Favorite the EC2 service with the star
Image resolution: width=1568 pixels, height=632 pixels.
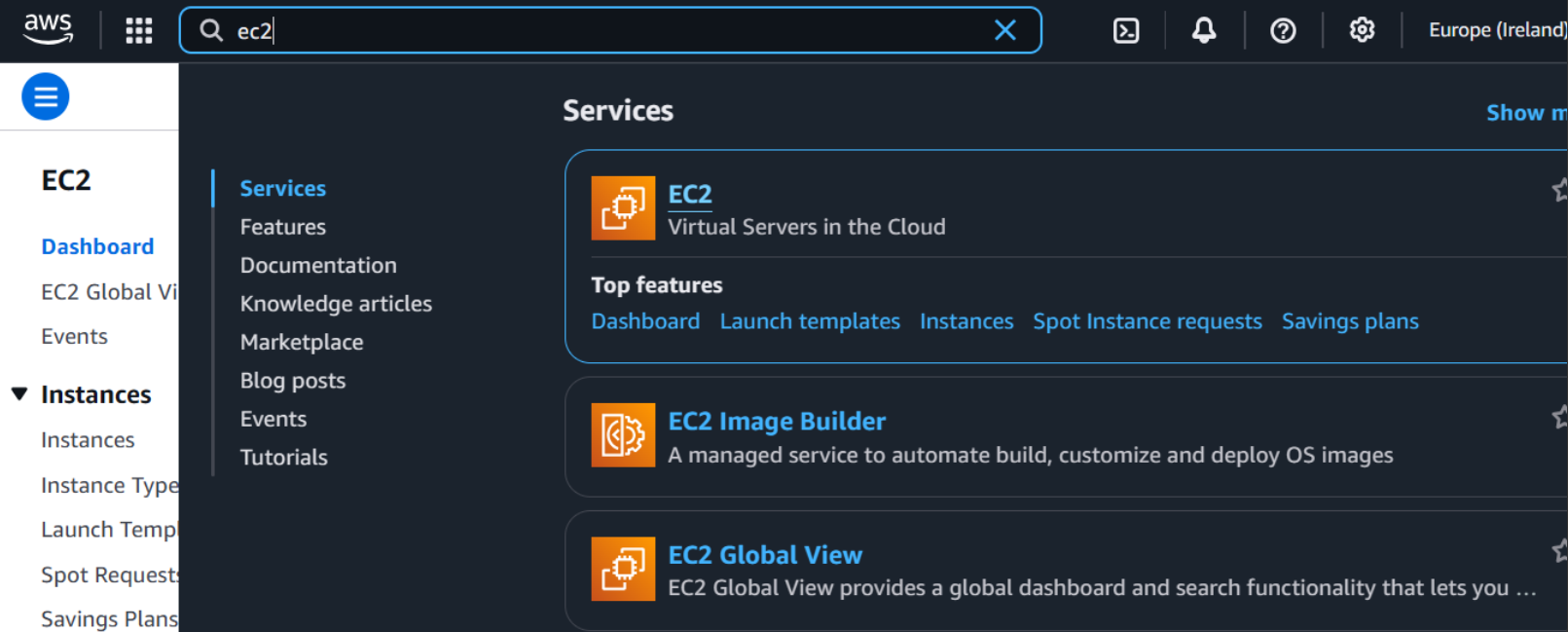[x=1560, y=189]
